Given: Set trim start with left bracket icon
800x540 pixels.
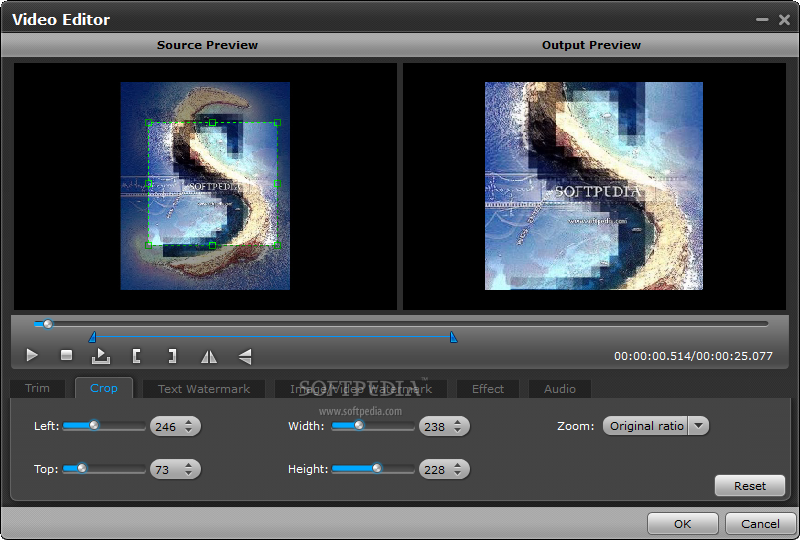Looking at the screenshot, I should [136, 356].
